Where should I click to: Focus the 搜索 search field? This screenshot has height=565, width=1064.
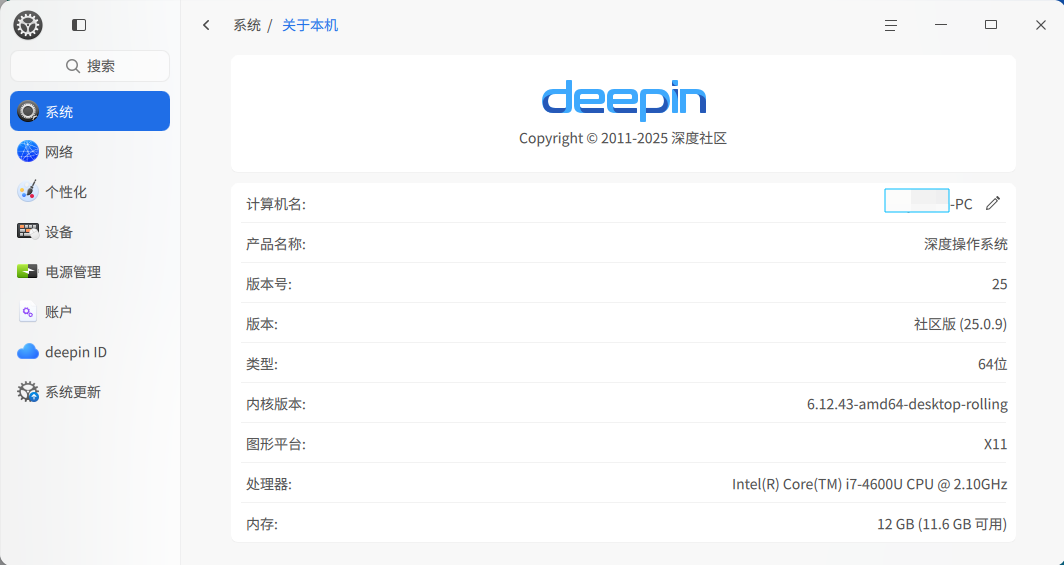90,66
